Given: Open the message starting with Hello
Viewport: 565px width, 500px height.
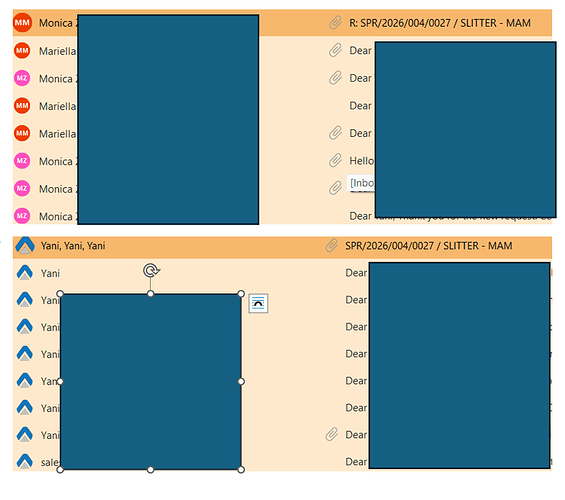Looking at the screenshot, I should (282, 161).
